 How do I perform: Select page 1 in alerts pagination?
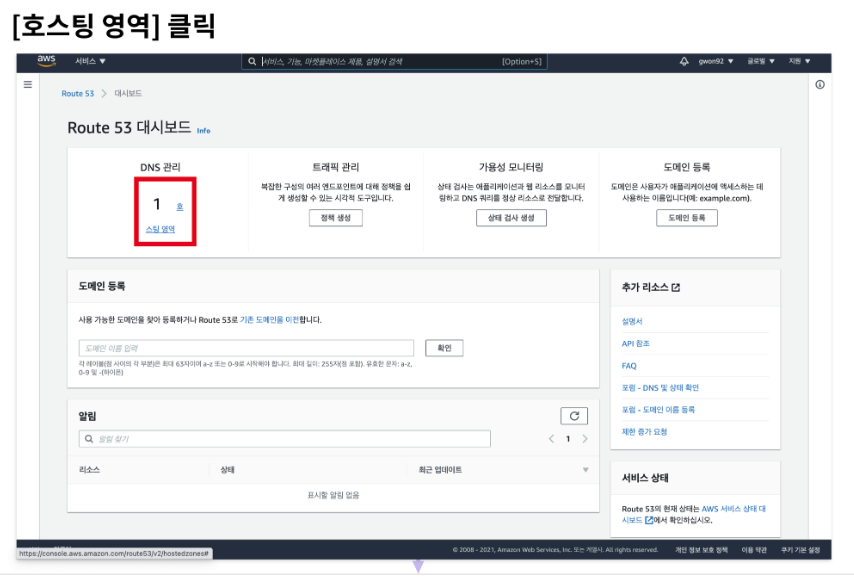[x=568, y=439]
